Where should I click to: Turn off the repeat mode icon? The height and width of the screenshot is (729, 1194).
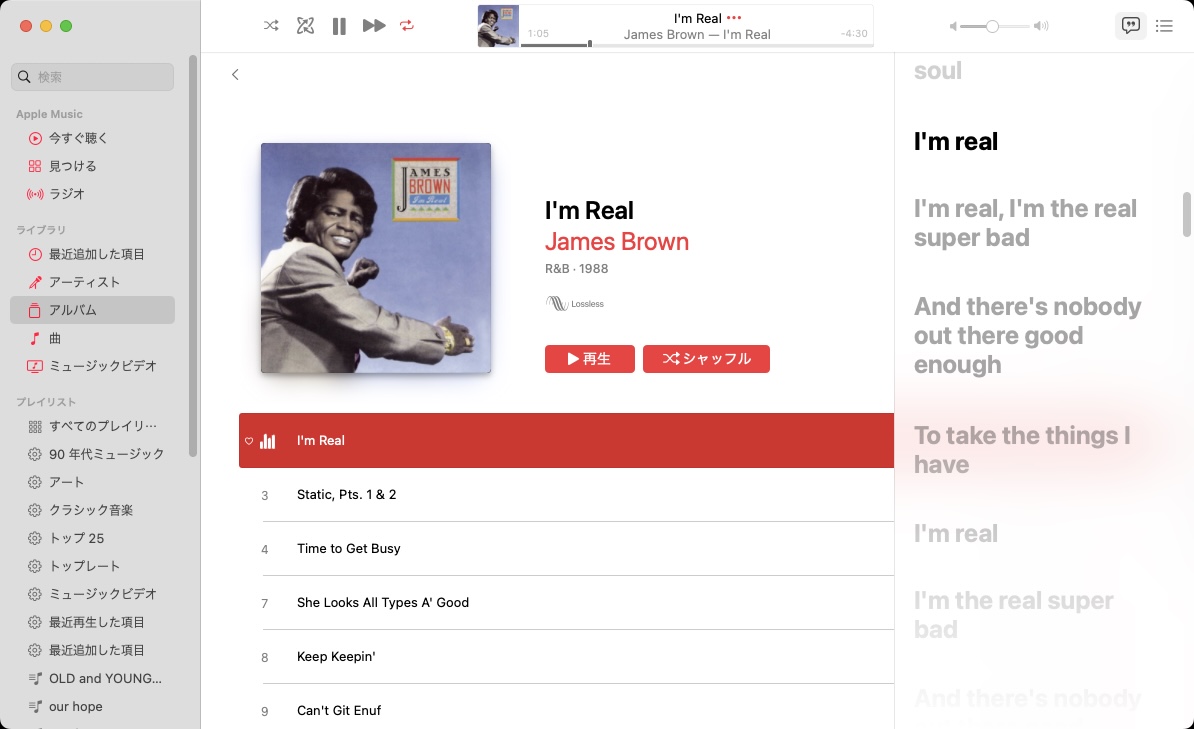pos(407,26)
